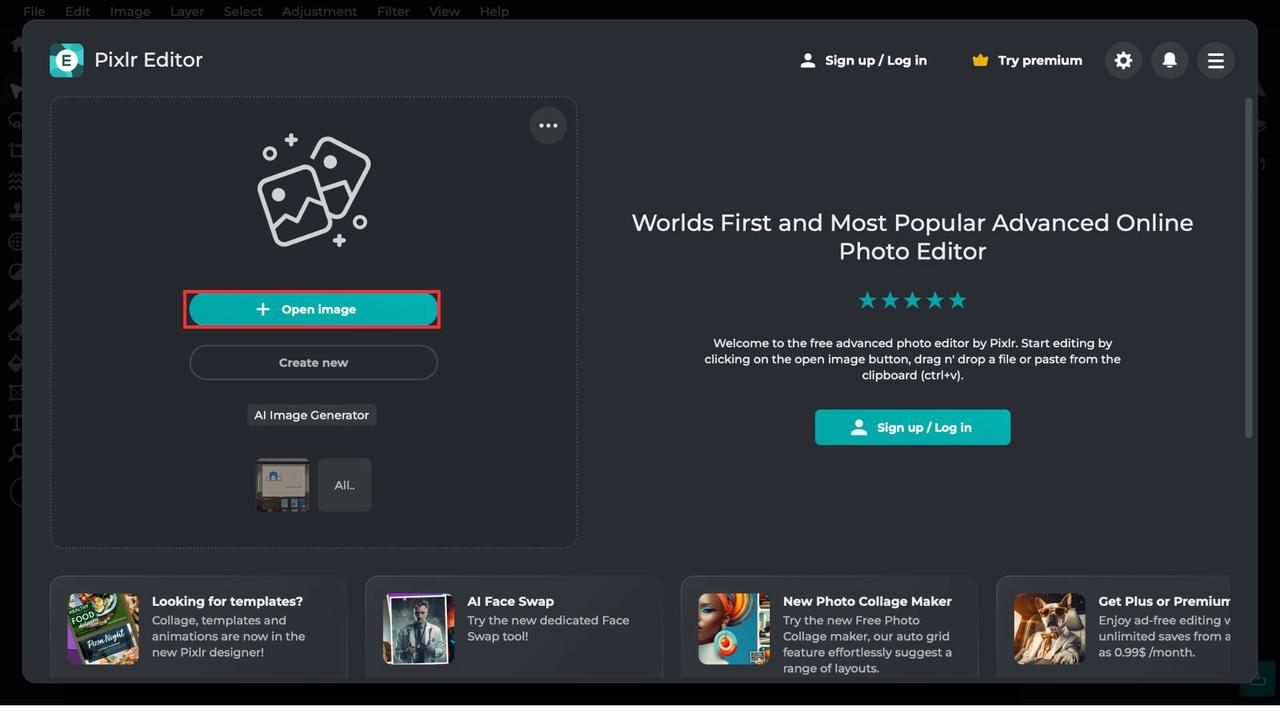This screenshot has height=720, width=1280.
Task: Click the Open image button
Action: (x=313, y=309)
